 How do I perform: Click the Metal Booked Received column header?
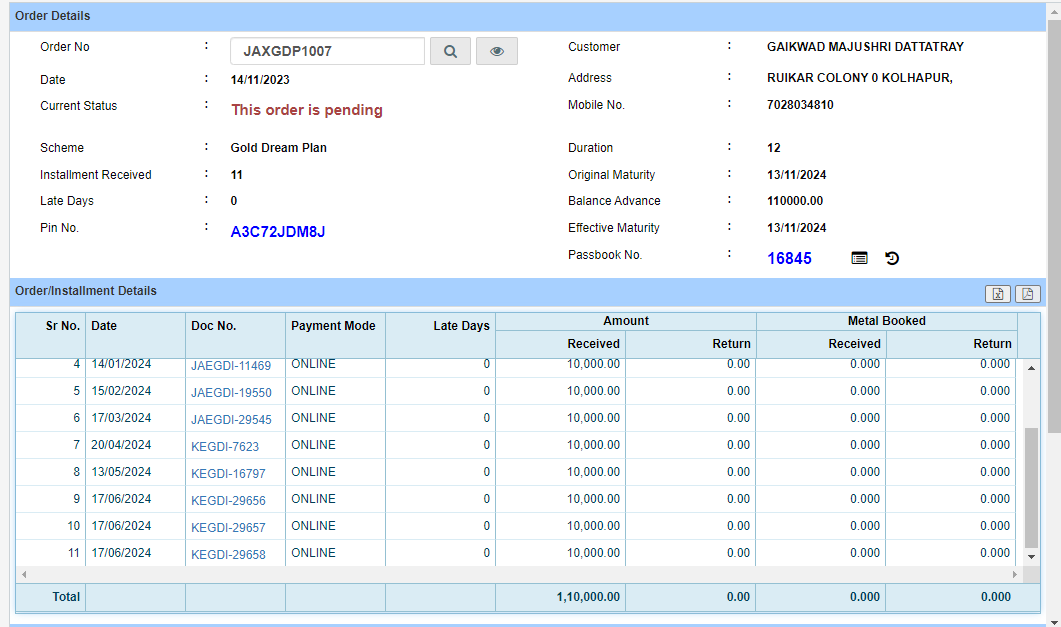821,344
